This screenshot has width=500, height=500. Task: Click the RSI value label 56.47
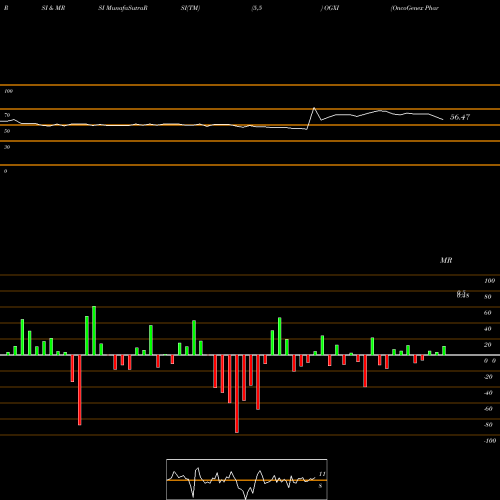(x=460, y=117)
